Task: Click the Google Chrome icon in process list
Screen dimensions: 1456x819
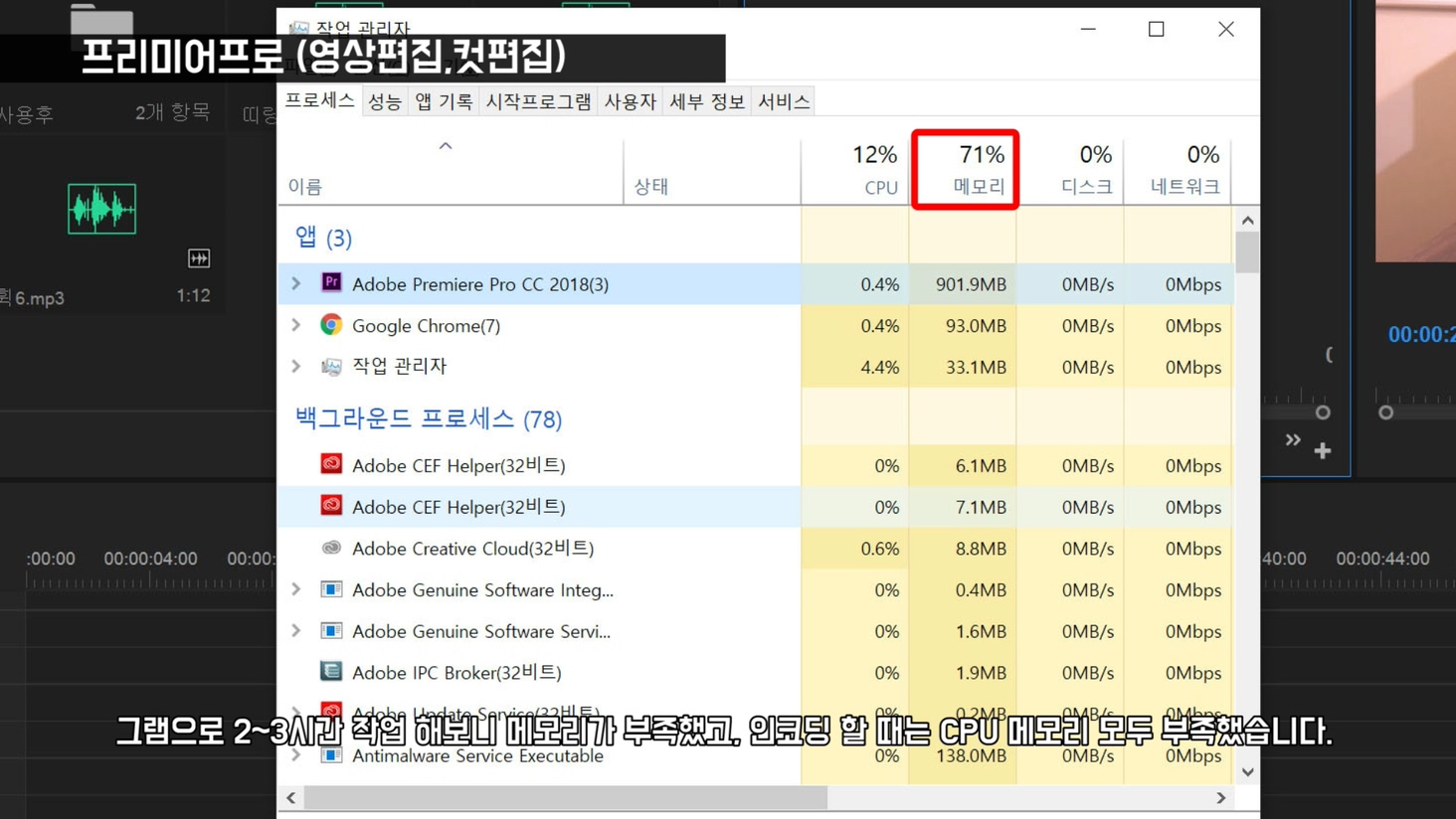Action: (x=331, y=325)
